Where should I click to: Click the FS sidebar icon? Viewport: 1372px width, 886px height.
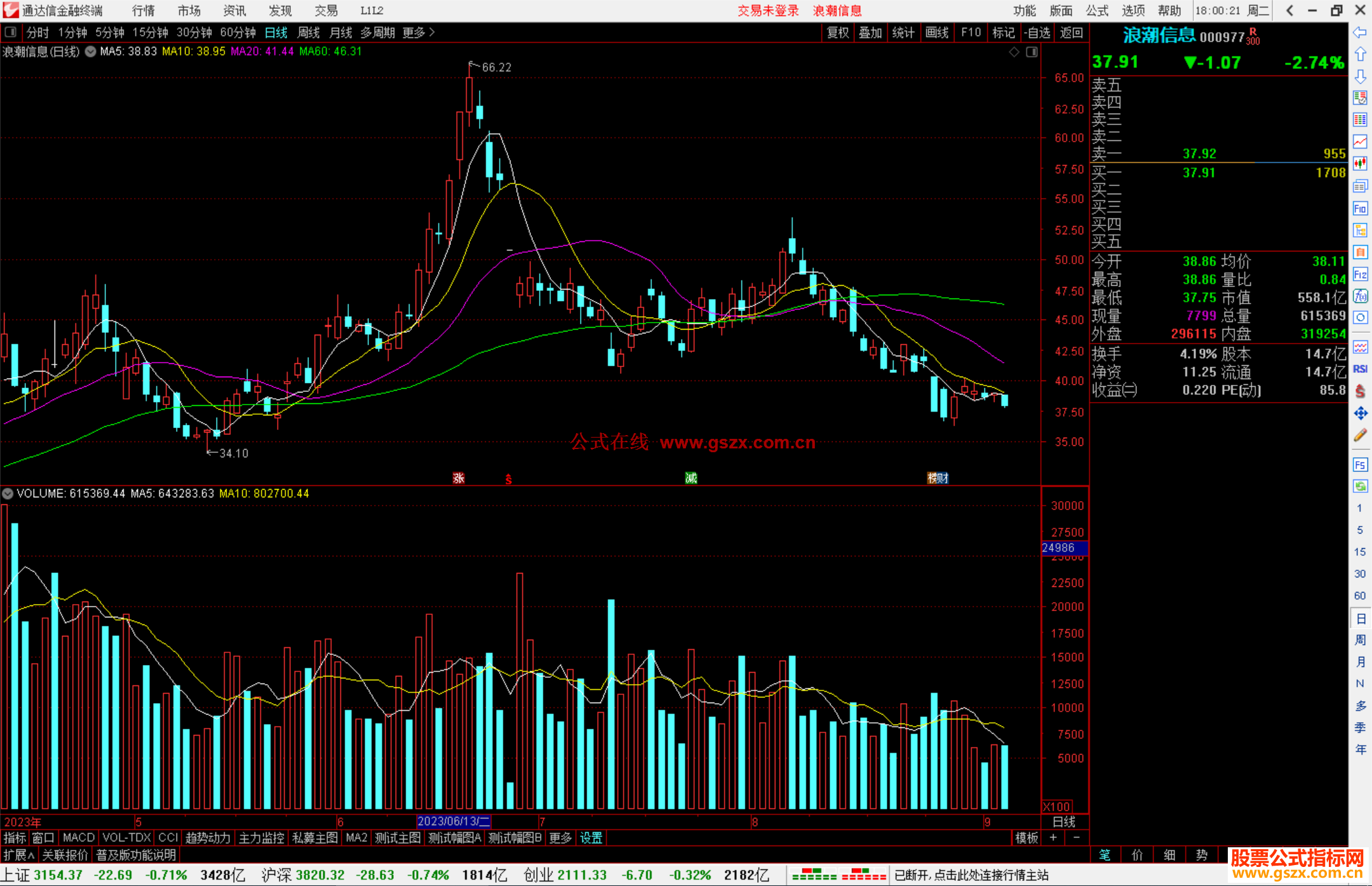(x=1360, y=465)
